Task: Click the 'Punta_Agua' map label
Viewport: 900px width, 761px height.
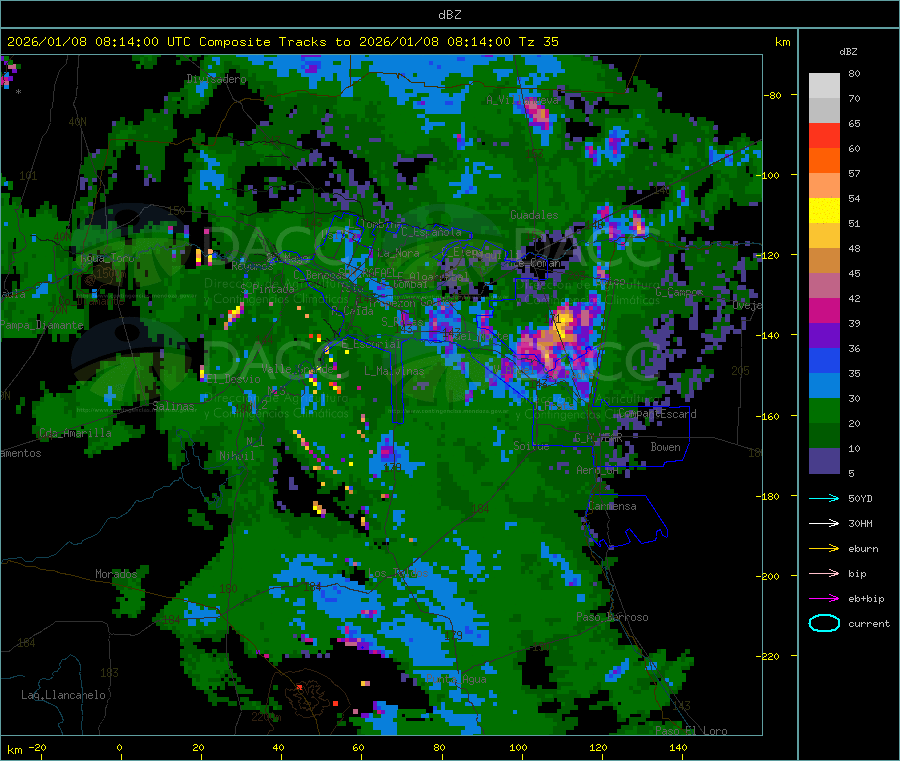Action: coord(456,679)
